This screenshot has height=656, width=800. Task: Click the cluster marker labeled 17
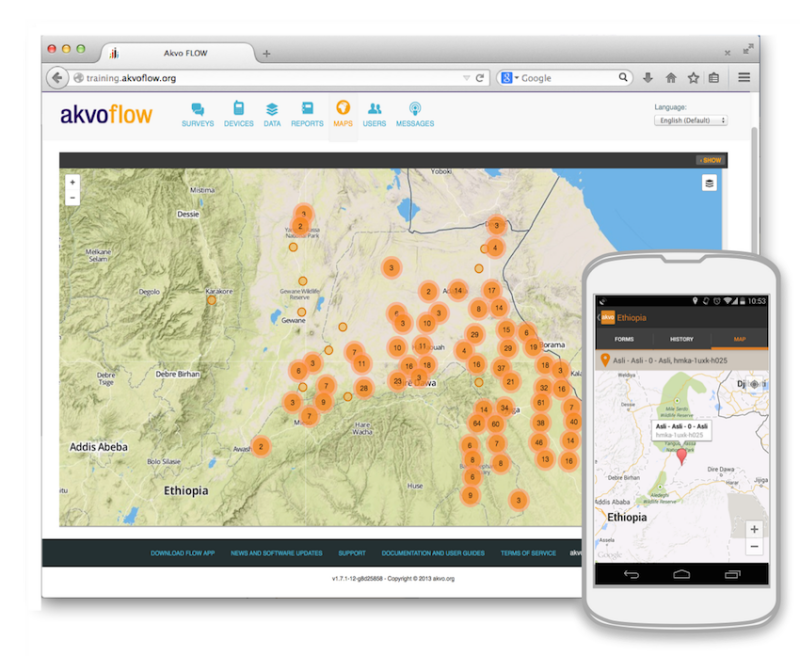(491, 290)
